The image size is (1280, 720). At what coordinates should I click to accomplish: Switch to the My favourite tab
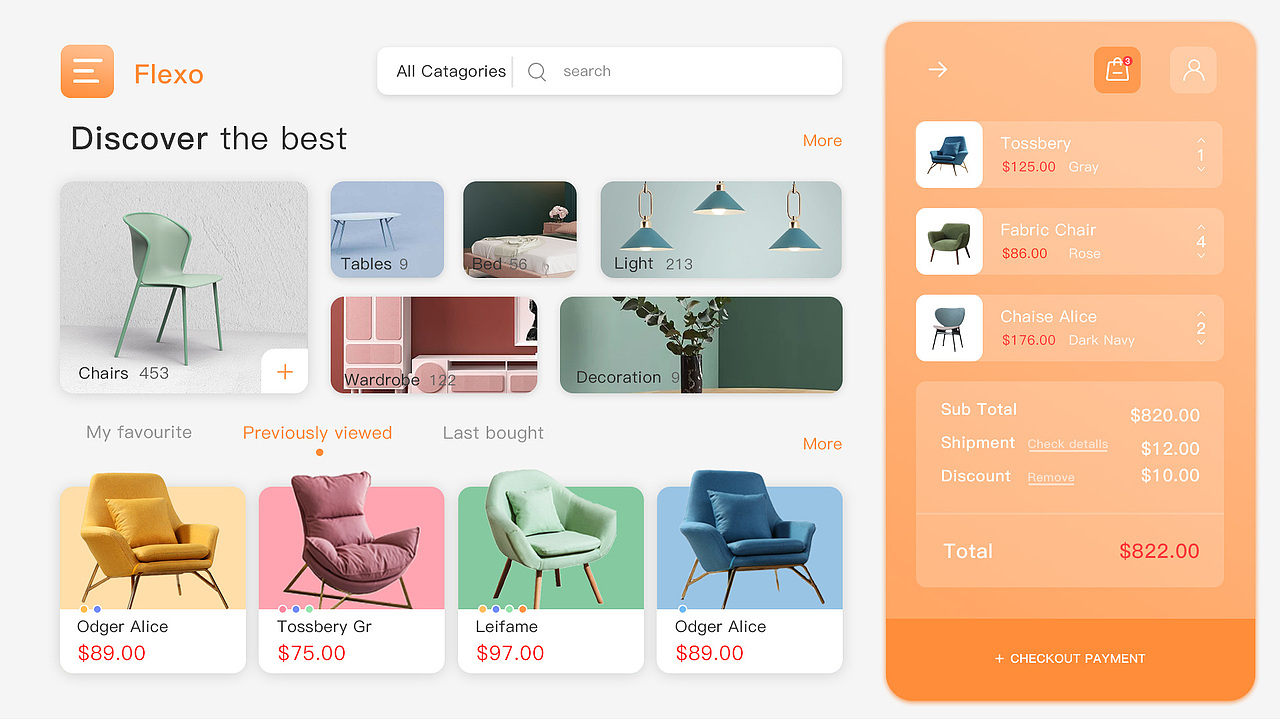point(139,433)
